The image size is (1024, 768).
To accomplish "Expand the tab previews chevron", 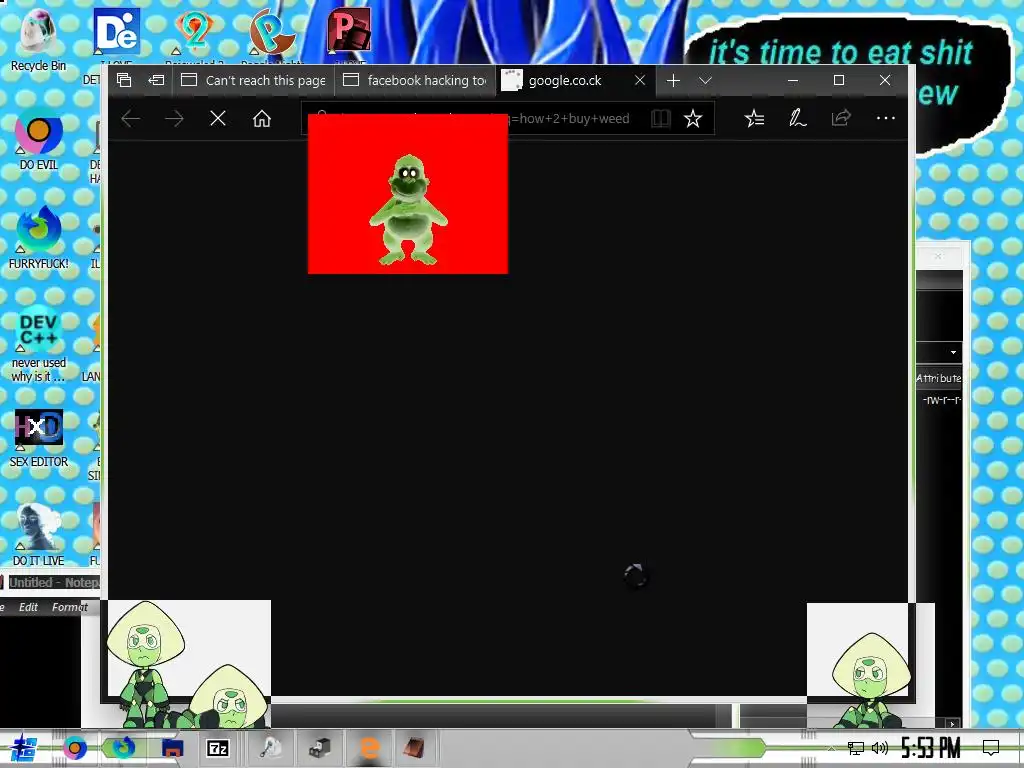I will [x=705, y=80].
